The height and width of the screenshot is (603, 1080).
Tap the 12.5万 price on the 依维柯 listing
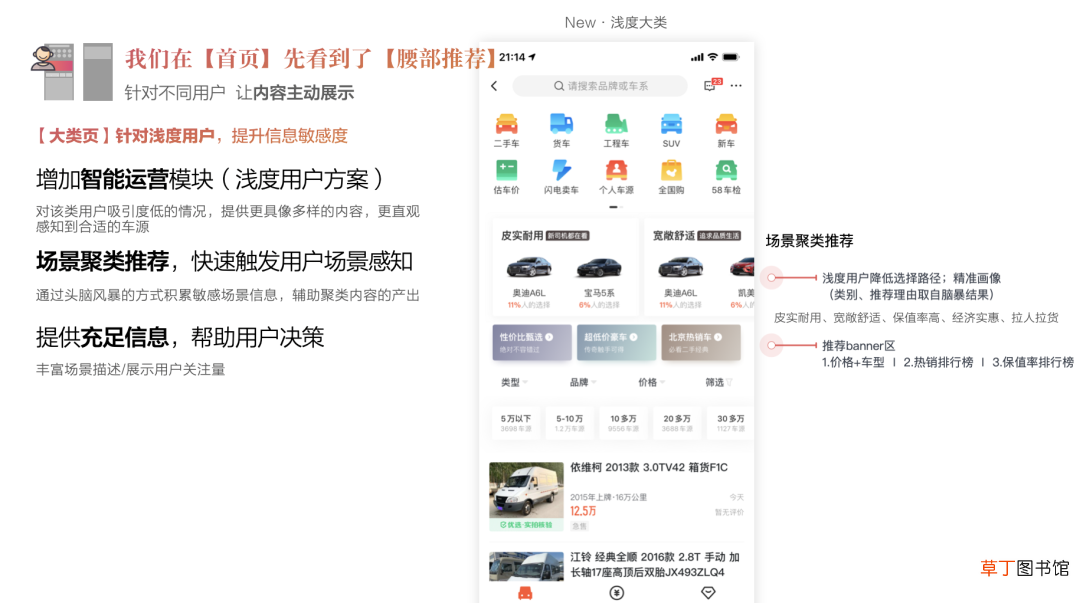point(583,511)
